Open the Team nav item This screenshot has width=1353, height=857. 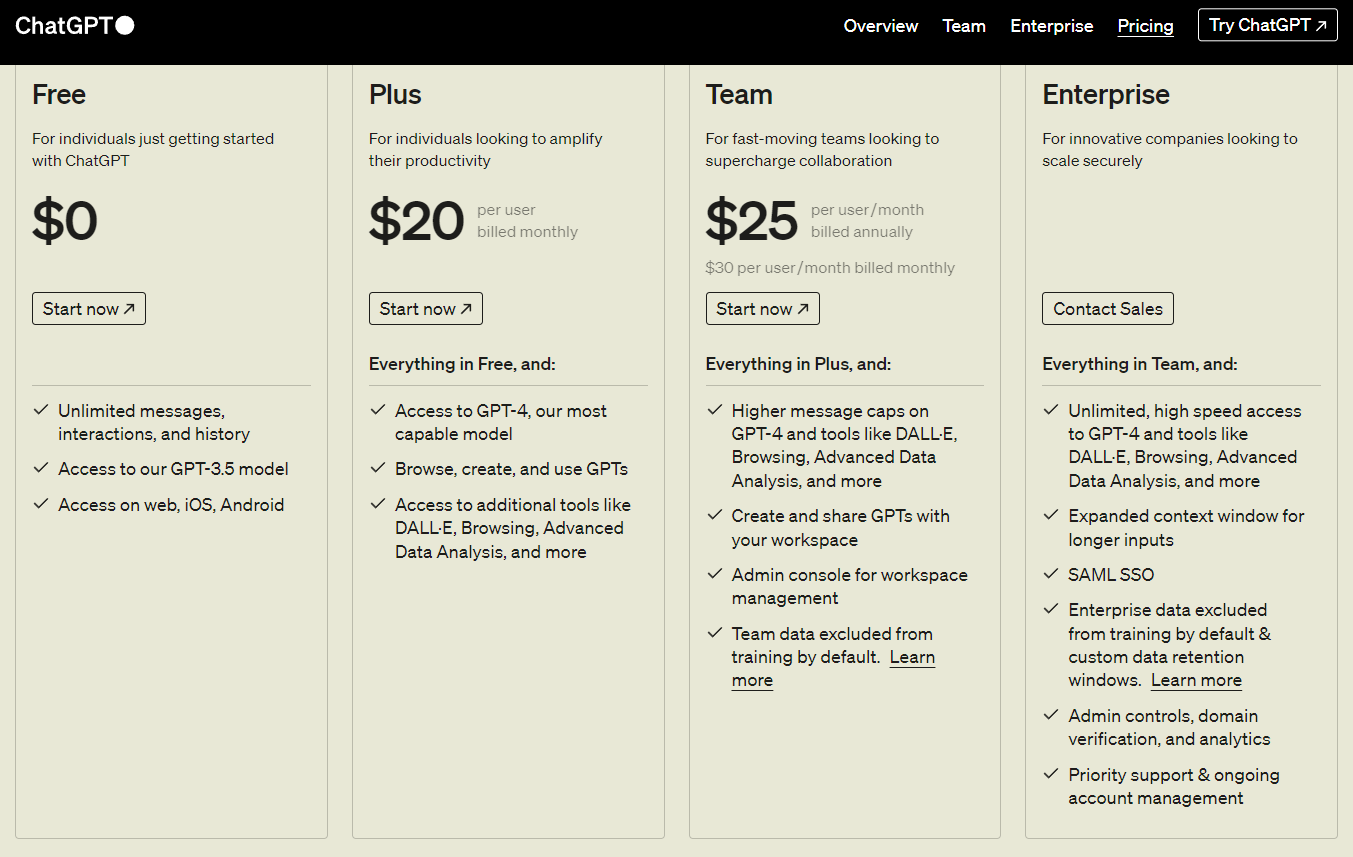[x=964, y=26]
